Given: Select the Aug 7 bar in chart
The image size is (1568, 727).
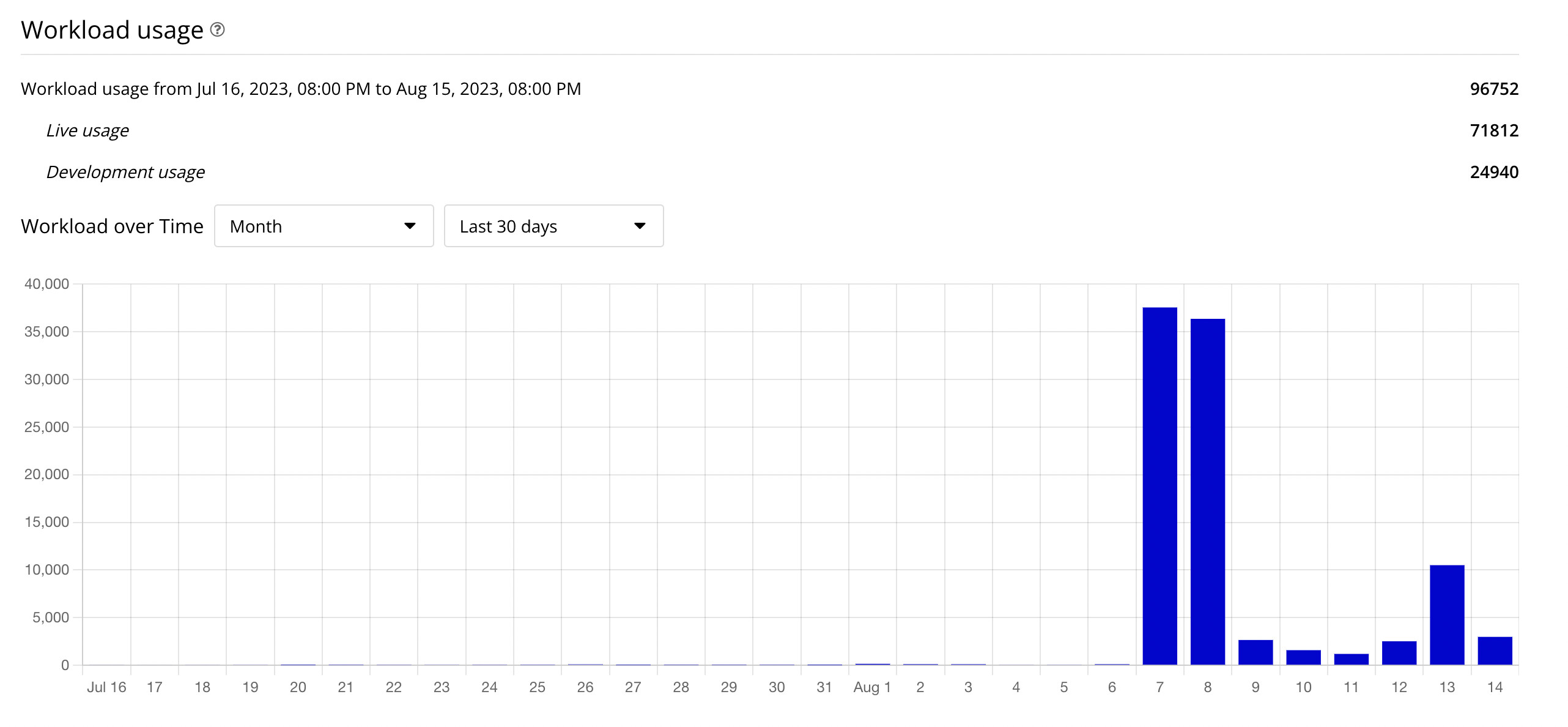Looking at the screenshot, I should (1159, 486).
